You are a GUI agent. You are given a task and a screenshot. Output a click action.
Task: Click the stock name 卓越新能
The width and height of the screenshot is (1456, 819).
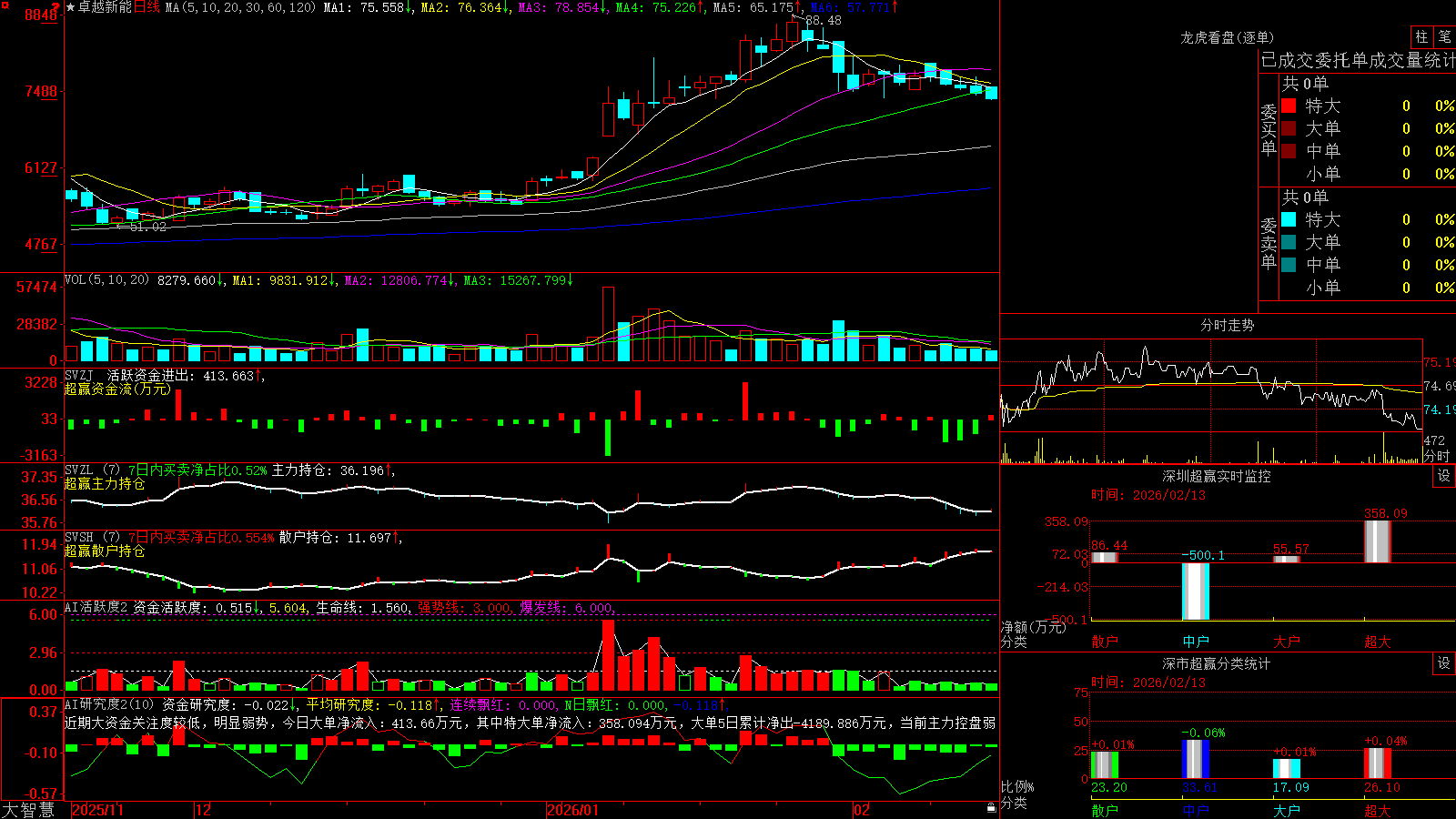point(105,7)
